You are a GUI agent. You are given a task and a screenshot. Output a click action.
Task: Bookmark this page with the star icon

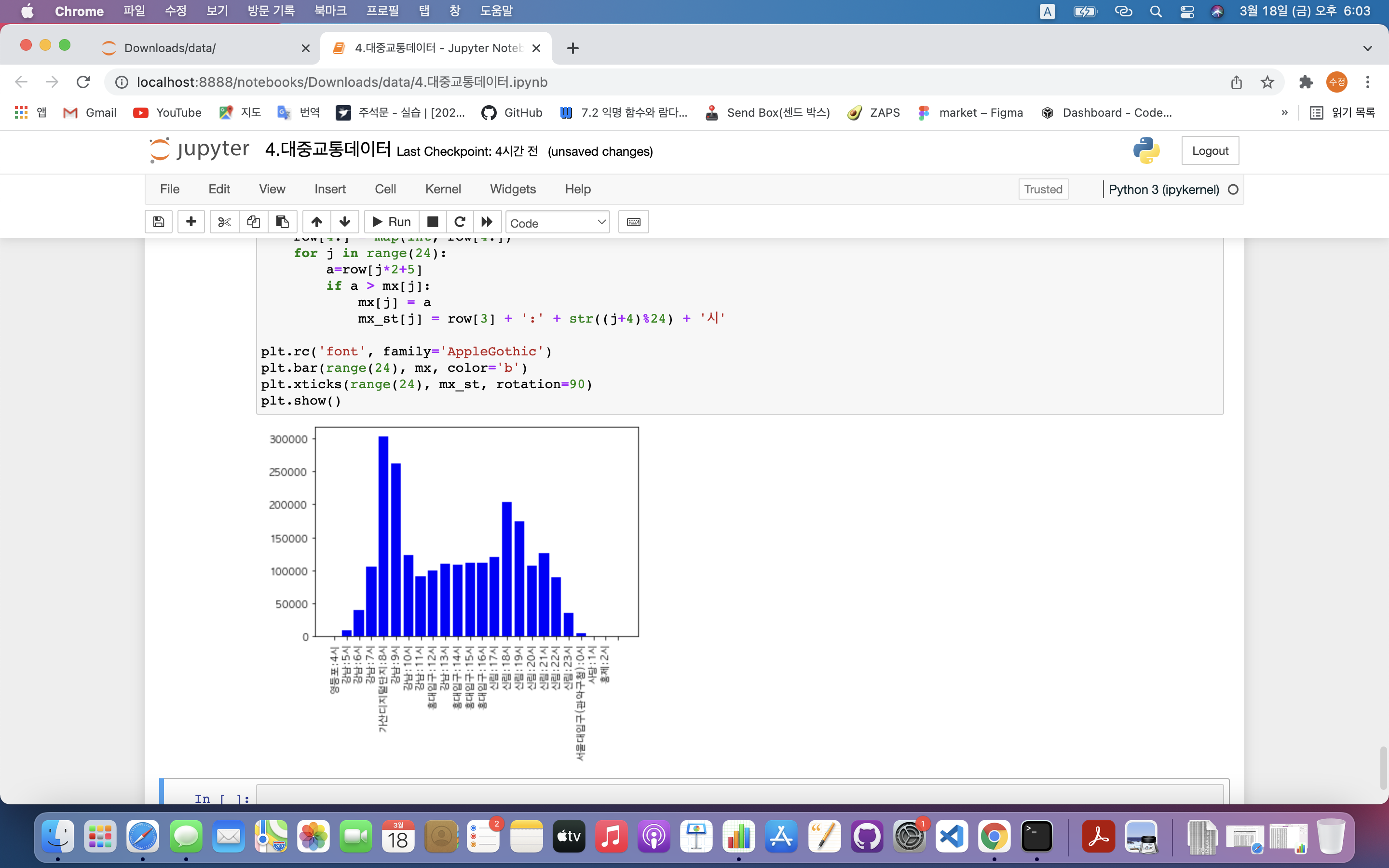(x=1267, y=82)
